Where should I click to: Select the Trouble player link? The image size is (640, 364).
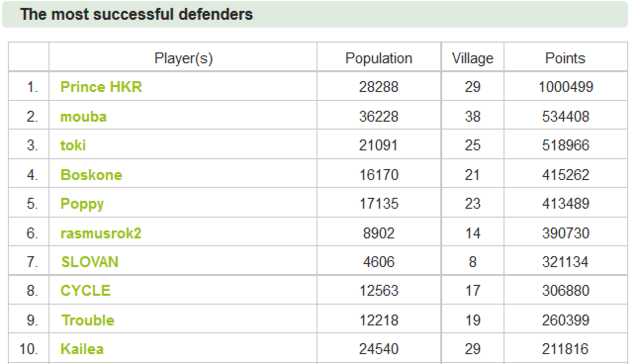pos(88,320)
